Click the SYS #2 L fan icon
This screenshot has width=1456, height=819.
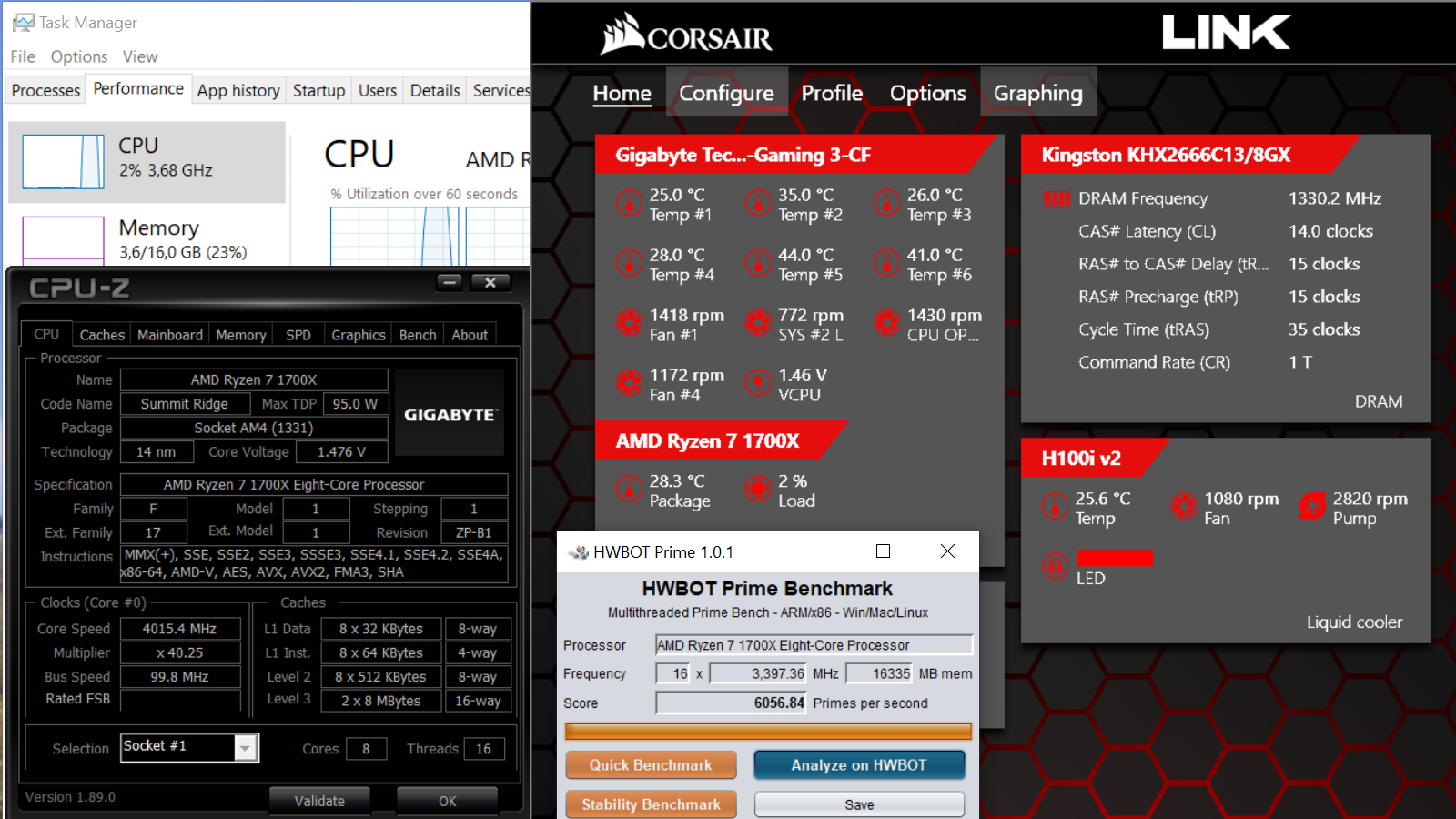point(758,323)
